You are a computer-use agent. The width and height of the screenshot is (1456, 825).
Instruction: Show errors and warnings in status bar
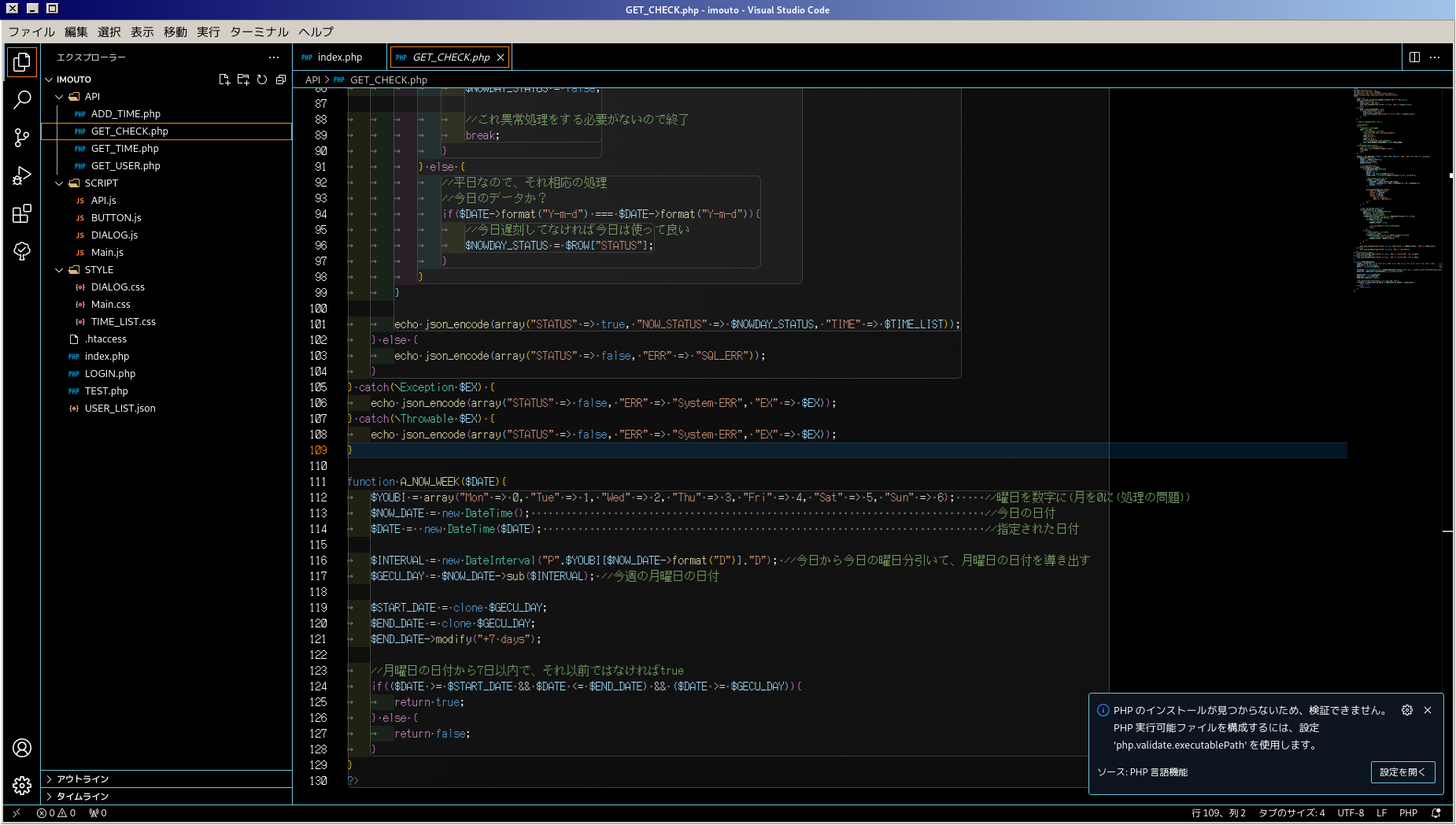56,813
